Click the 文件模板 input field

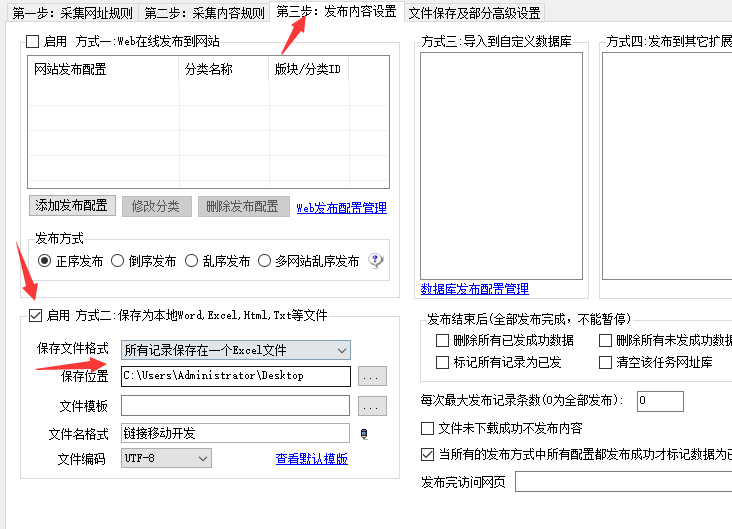pyautogui.click(x=235, y=406)
